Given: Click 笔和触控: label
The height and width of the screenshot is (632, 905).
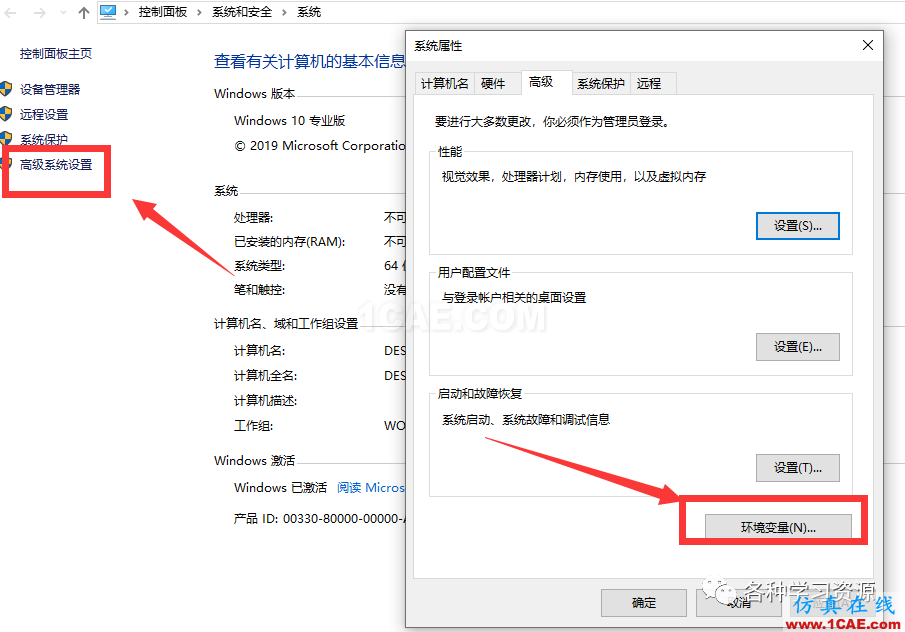Looking at the screenshot, I should [x=259, y=290].
